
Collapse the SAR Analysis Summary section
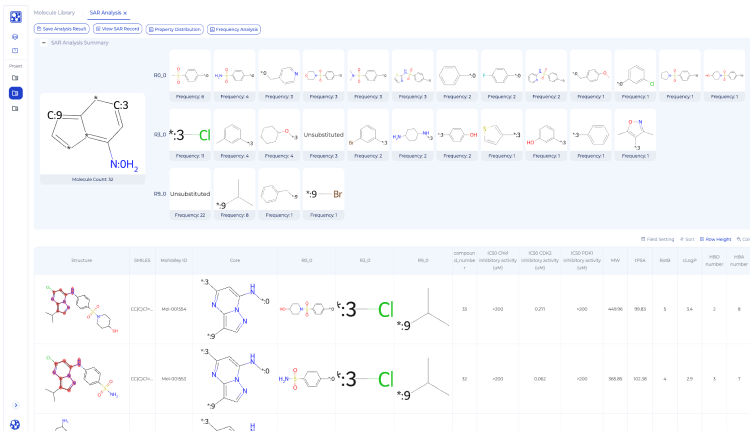pos(44,43)
